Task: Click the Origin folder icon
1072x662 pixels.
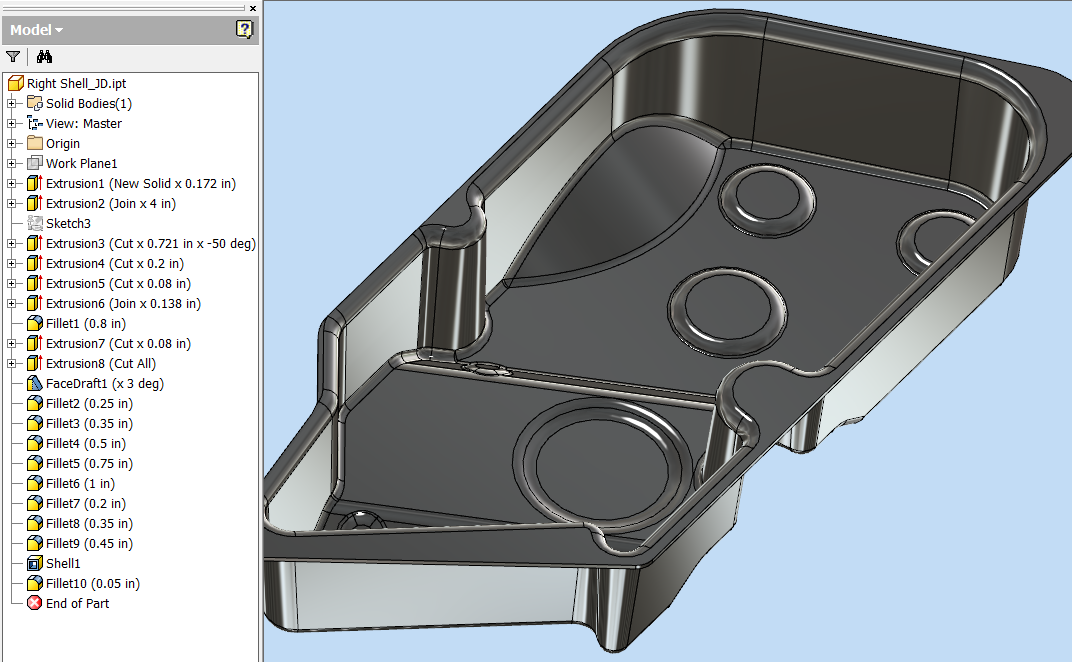Action: (x=35, y=143)
